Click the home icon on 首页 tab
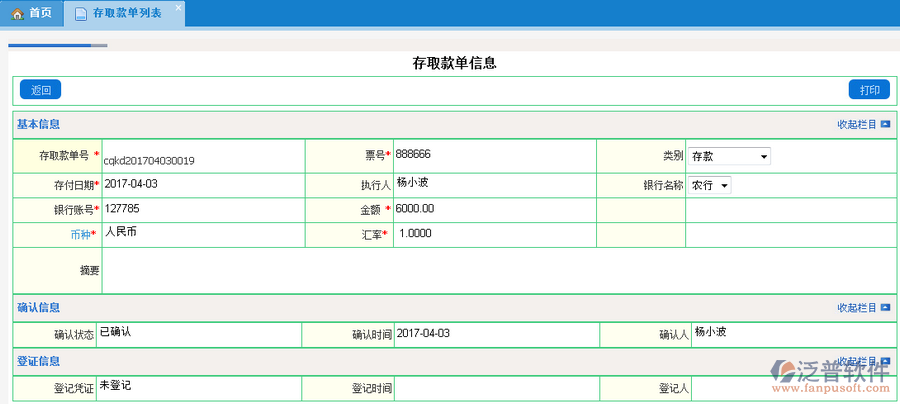 point(16,13)
